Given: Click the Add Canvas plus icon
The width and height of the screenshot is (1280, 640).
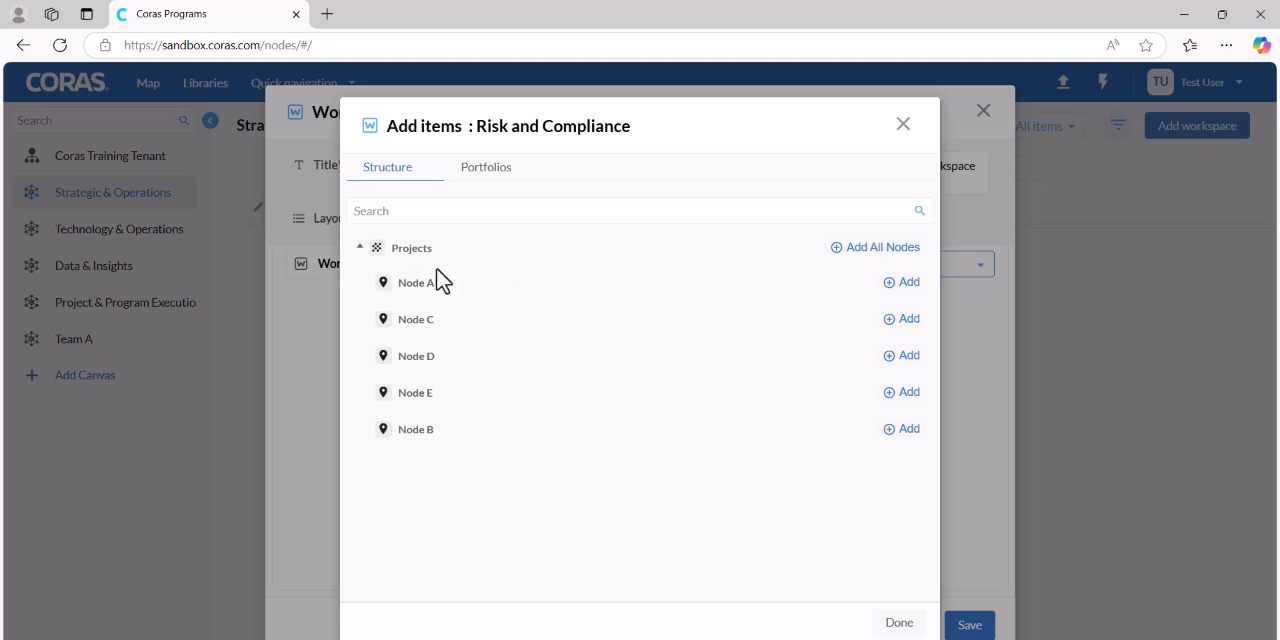Looking at the screenshot, I should 32,375.
